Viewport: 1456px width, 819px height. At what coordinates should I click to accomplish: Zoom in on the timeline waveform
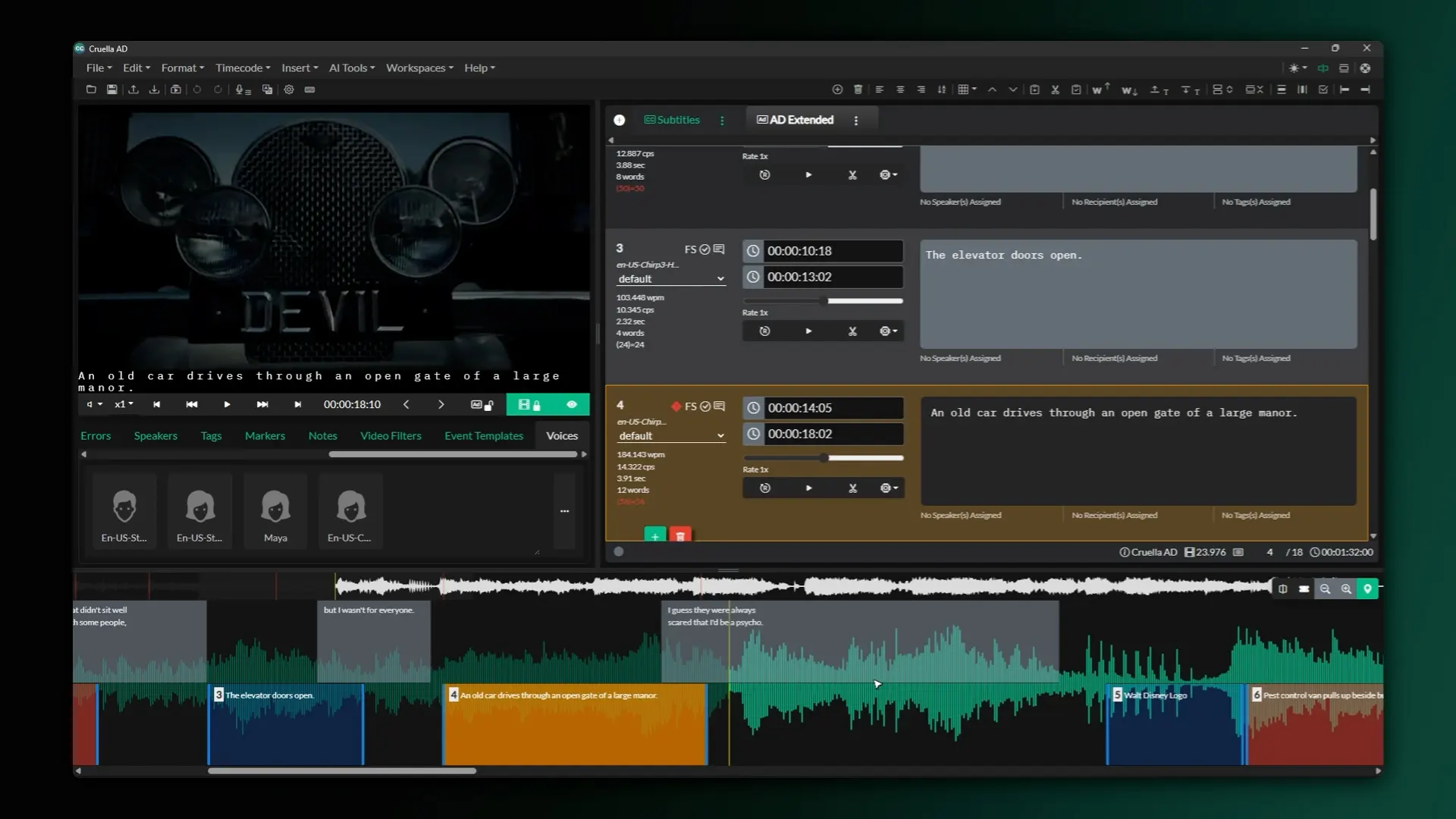1346,588
